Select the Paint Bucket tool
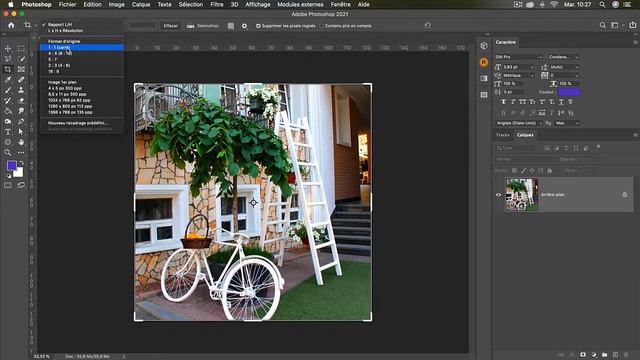The height and width of the screenshot is (360, 640). (8, 111)
